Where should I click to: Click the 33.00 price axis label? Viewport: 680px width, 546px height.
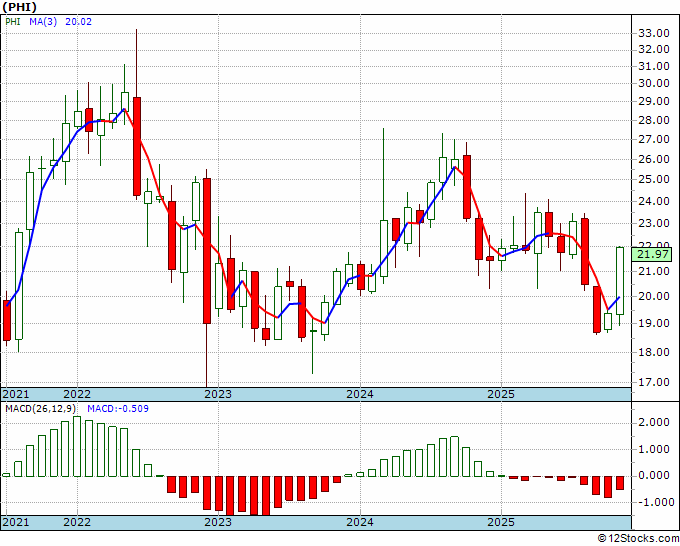coord(654,33)
